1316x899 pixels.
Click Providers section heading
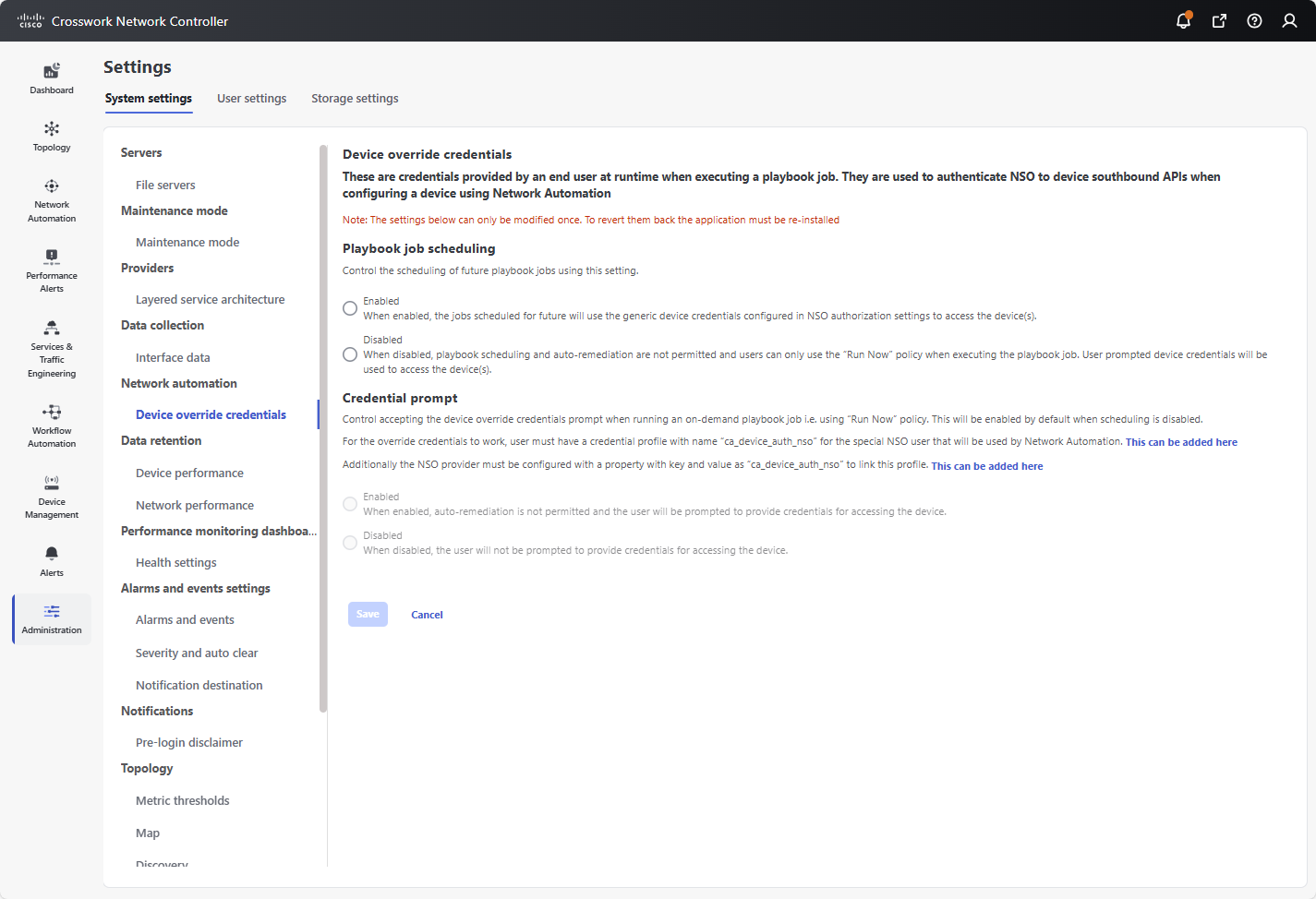147,268
